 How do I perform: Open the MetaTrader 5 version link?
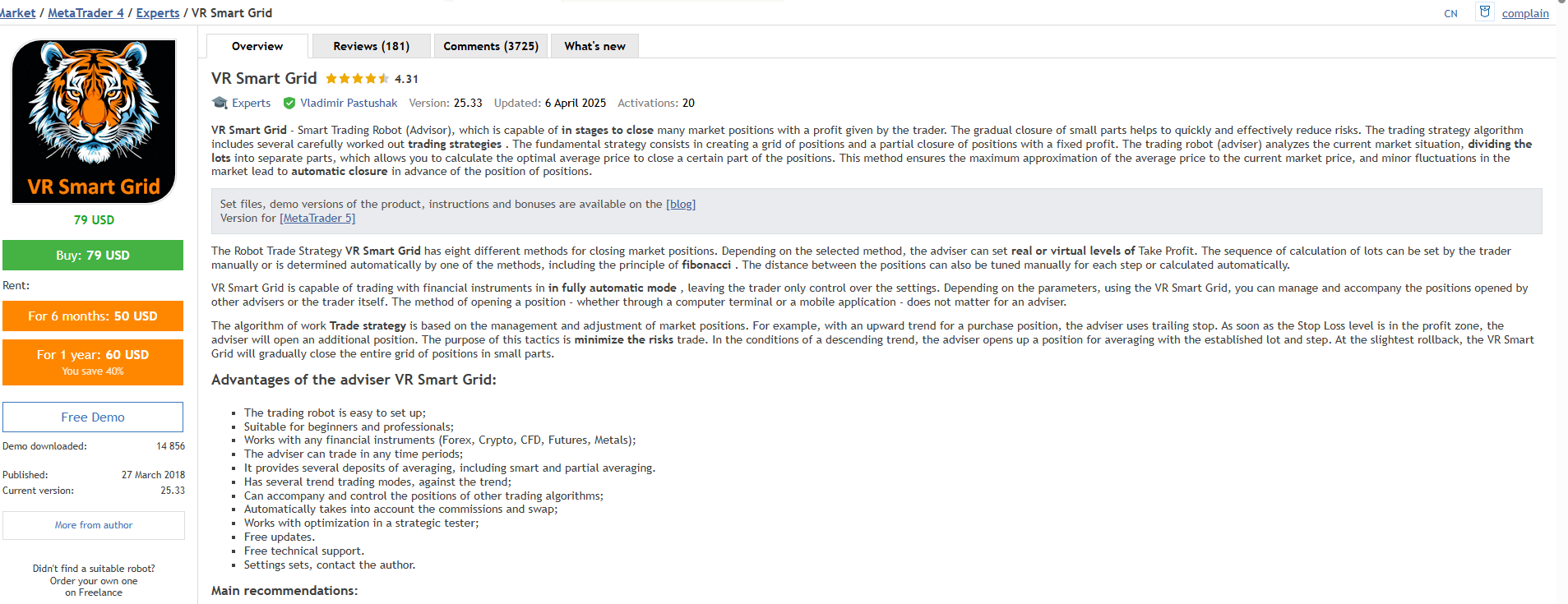point(317,218)
